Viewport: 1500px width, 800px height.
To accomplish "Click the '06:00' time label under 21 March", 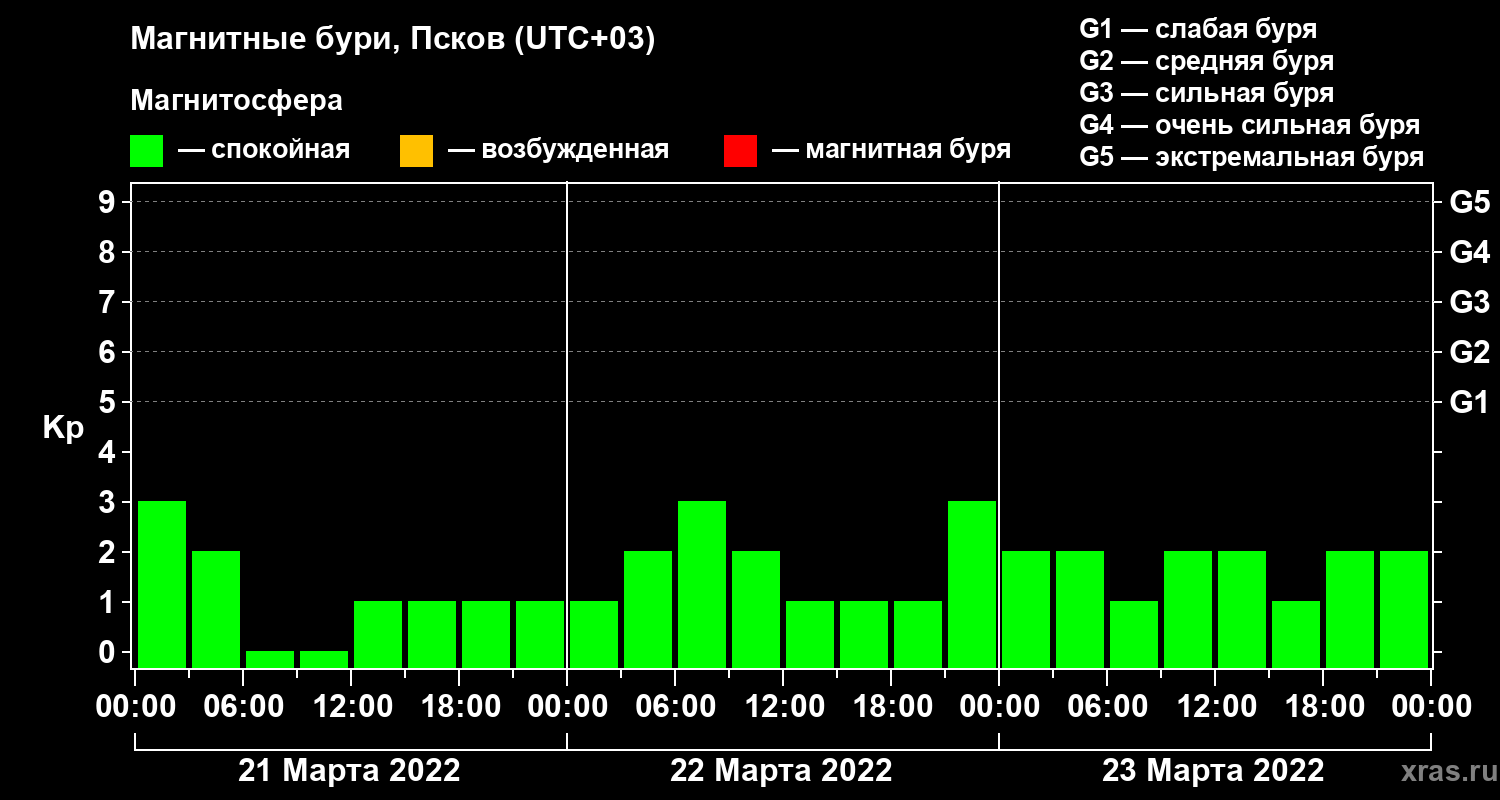I will tap(244, 706).
